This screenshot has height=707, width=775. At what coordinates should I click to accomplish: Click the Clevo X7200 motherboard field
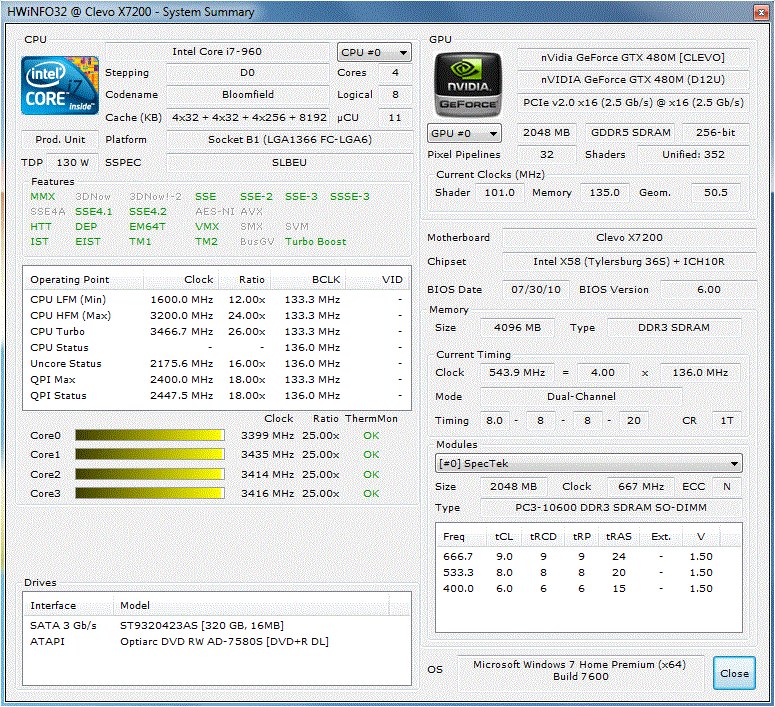pos(629,237)
